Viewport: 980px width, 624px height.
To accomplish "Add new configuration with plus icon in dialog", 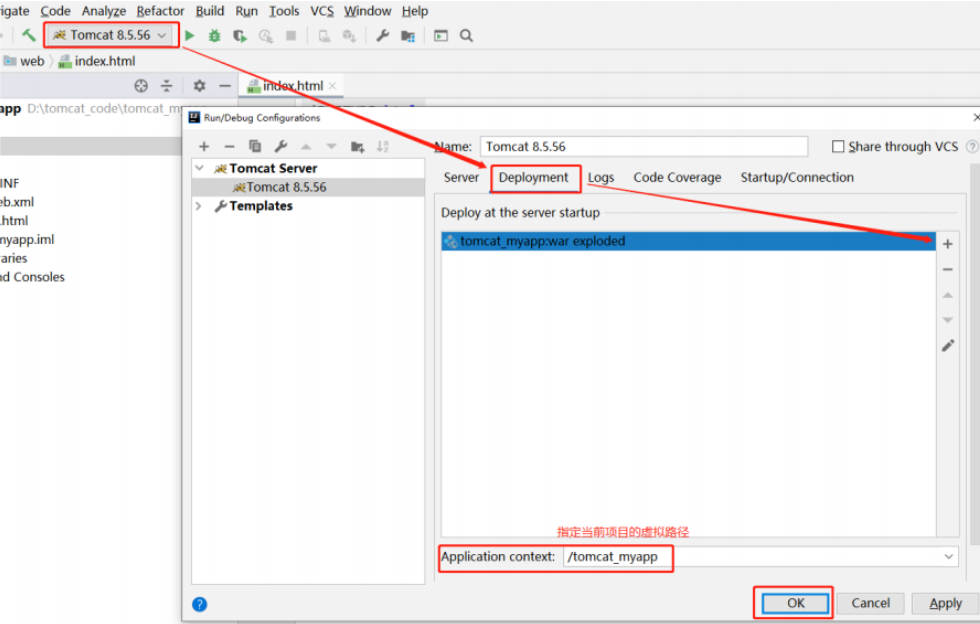I will [204, 146].
